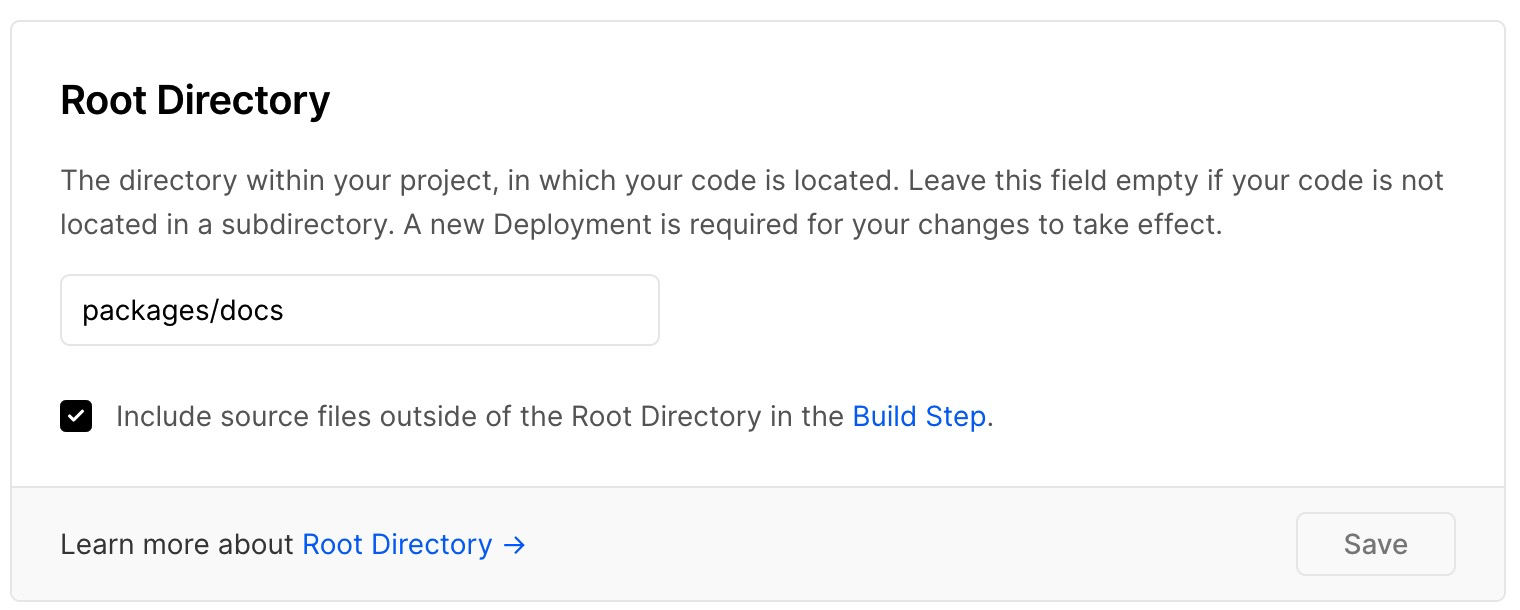Place cursor after 'docs' in the text field
This screenshot has width=1520, height=610.
coord(286,311)
